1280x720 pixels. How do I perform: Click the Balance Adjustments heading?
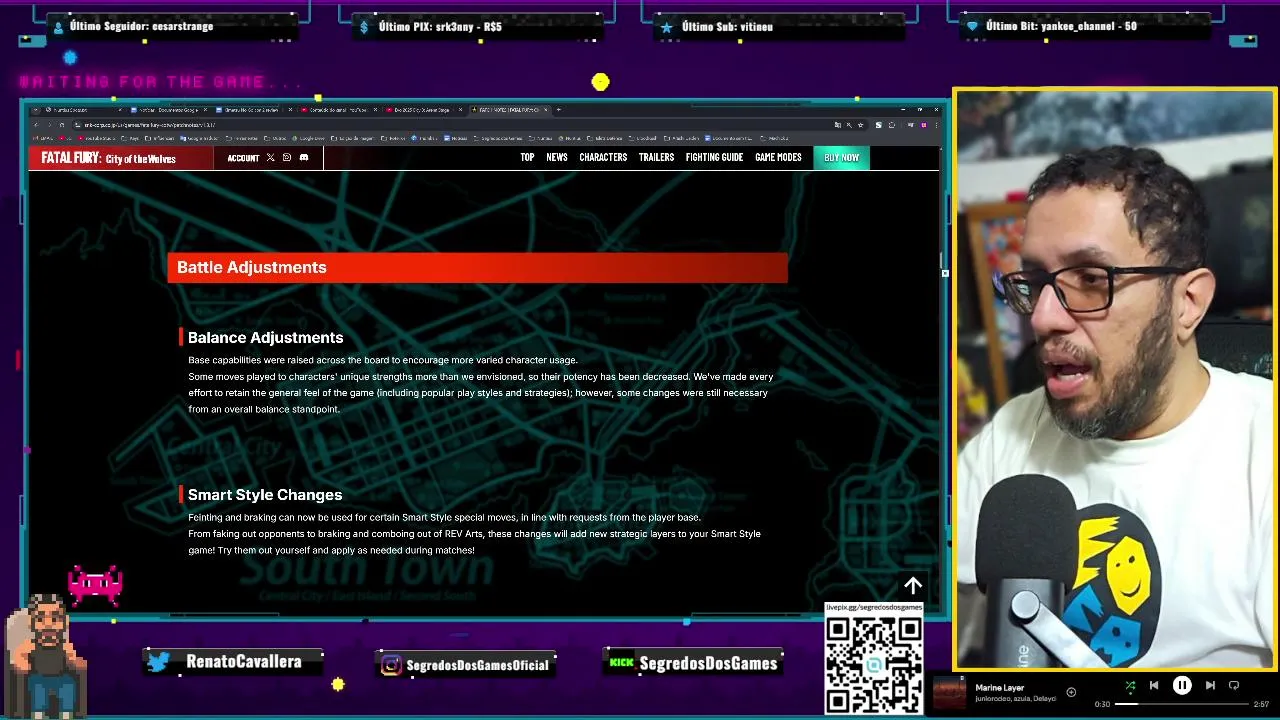pos(265,338)
